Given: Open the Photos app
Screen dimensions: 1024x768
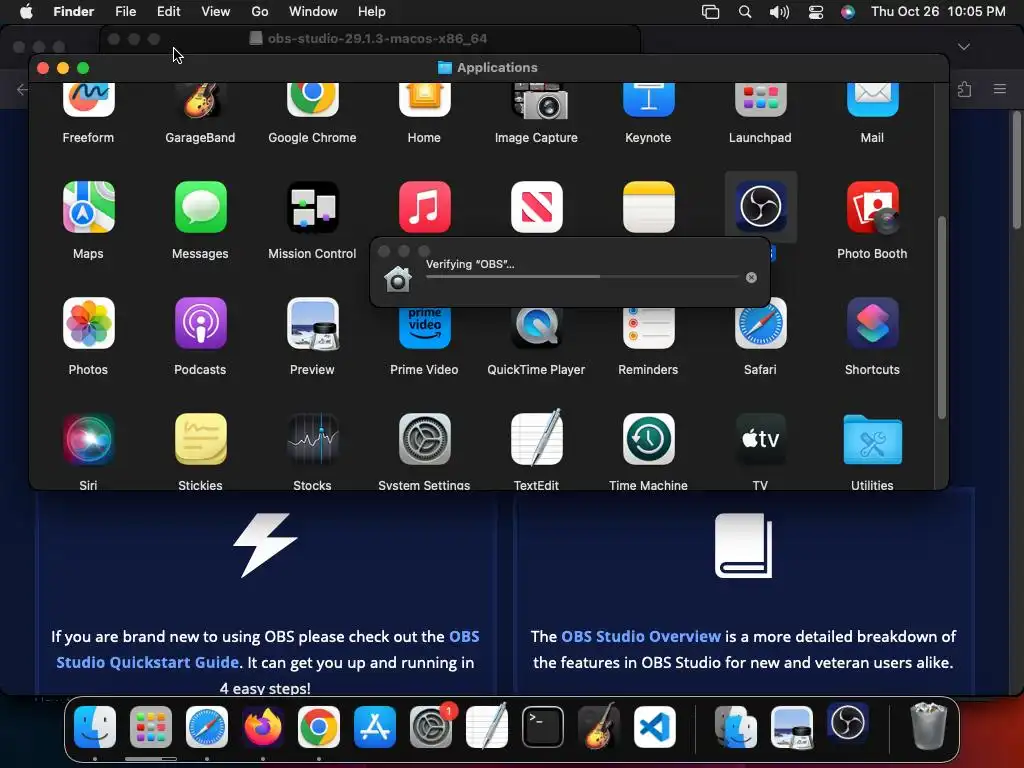Looking at the screenshot, I should tap(88, 323).
